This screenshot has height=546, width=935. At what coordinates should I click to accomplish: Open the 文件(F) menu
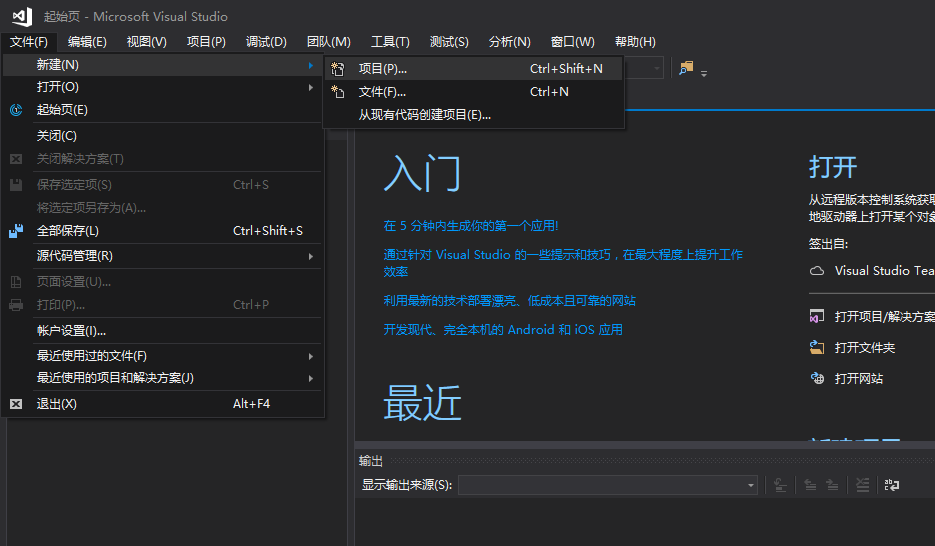click(x=29, y=42)
